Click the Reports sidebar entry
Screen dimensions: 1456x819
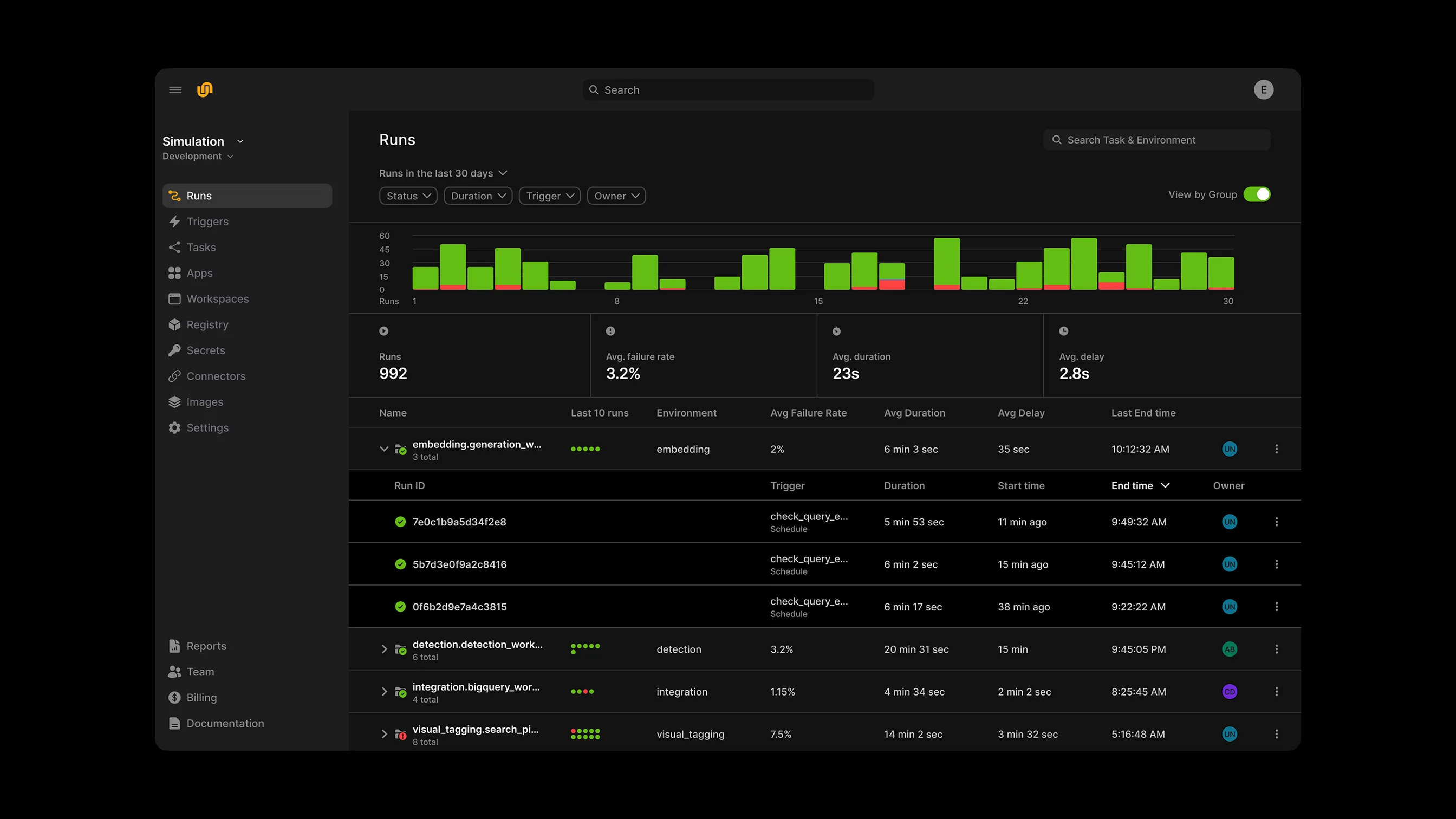coord(206,646)
